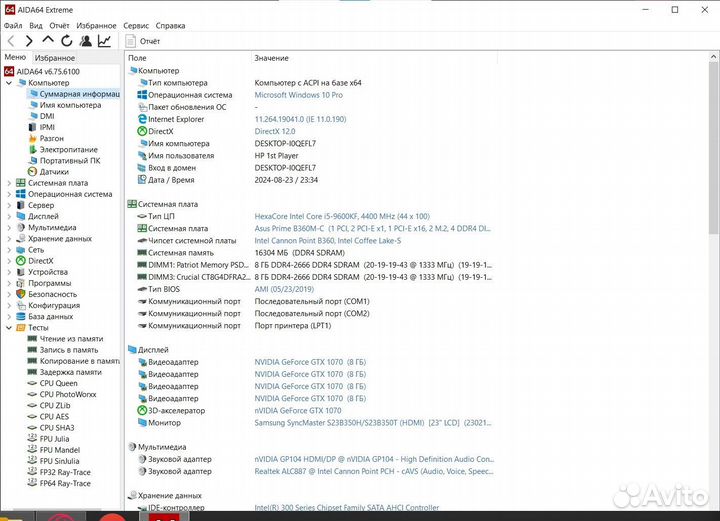Expand the Сервер tree node
The image size is (720, 521).
click(9, 205)
